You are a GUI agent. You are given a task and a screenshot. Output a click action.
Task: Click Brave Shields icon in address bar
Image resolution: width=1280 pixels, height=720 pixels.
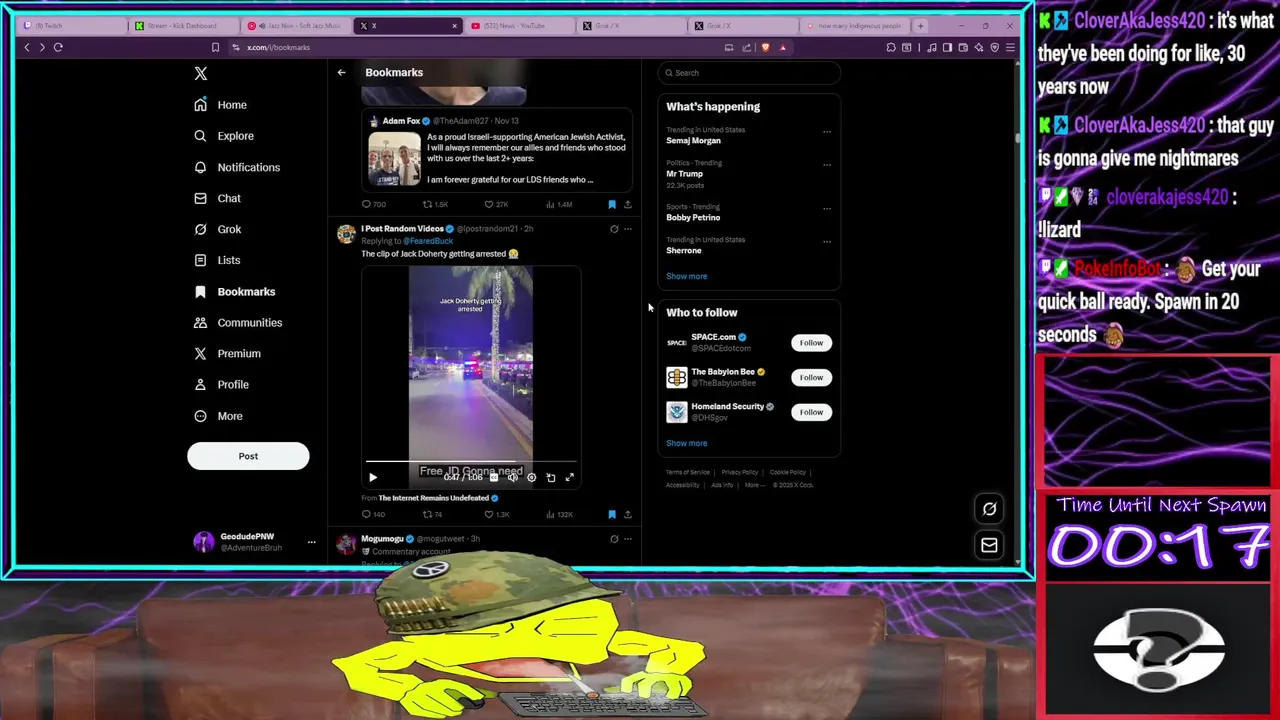(x=766, y=47)
